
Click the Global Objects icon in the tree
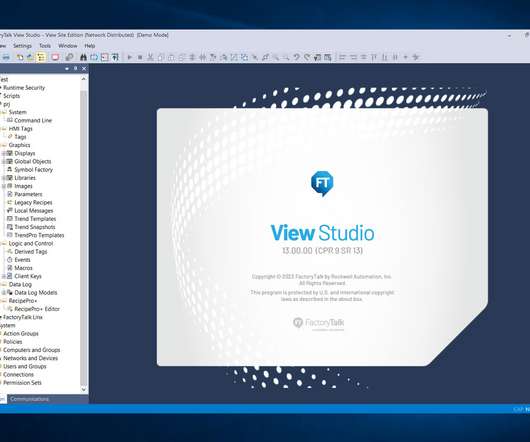coord(10,161)
